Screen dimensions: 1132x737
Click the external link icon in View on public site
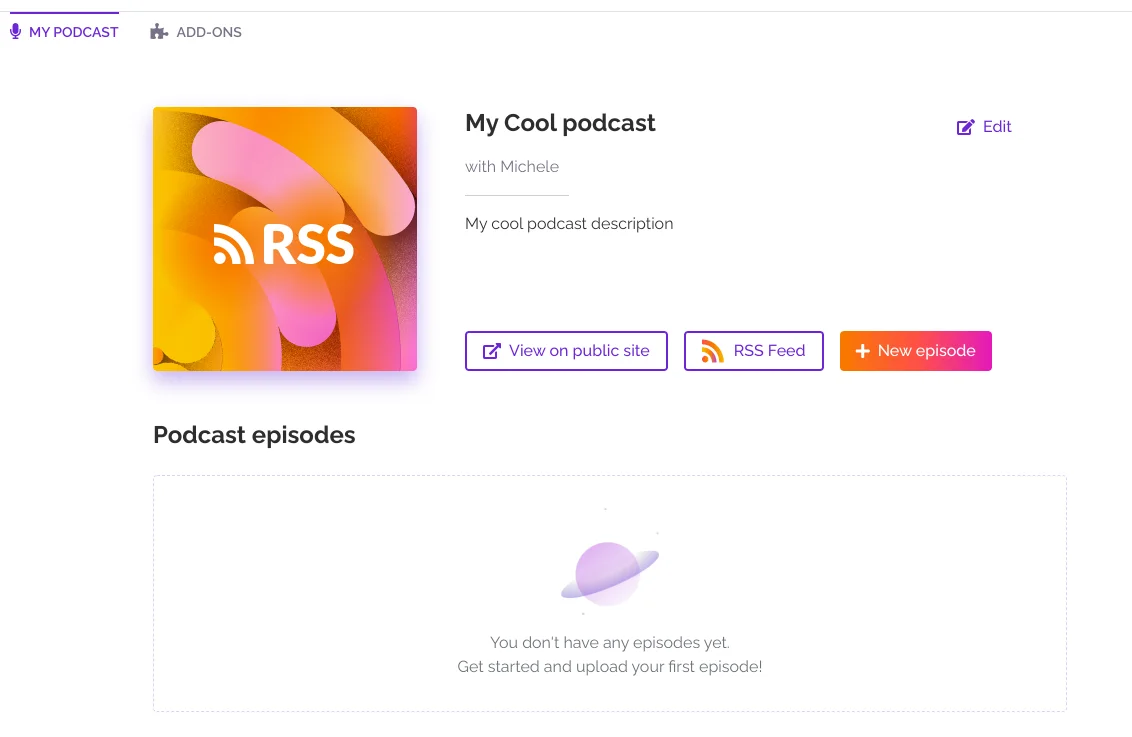coord(490,351)
